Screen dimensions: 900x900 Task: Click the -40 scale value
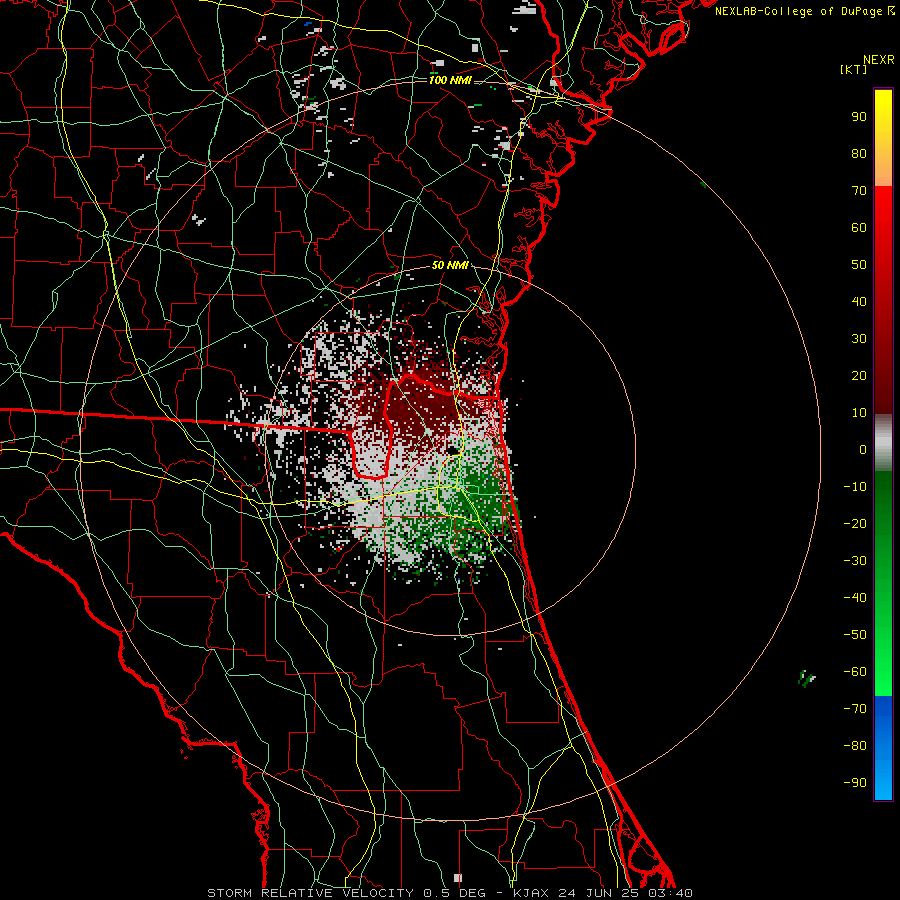pos(855,598)
